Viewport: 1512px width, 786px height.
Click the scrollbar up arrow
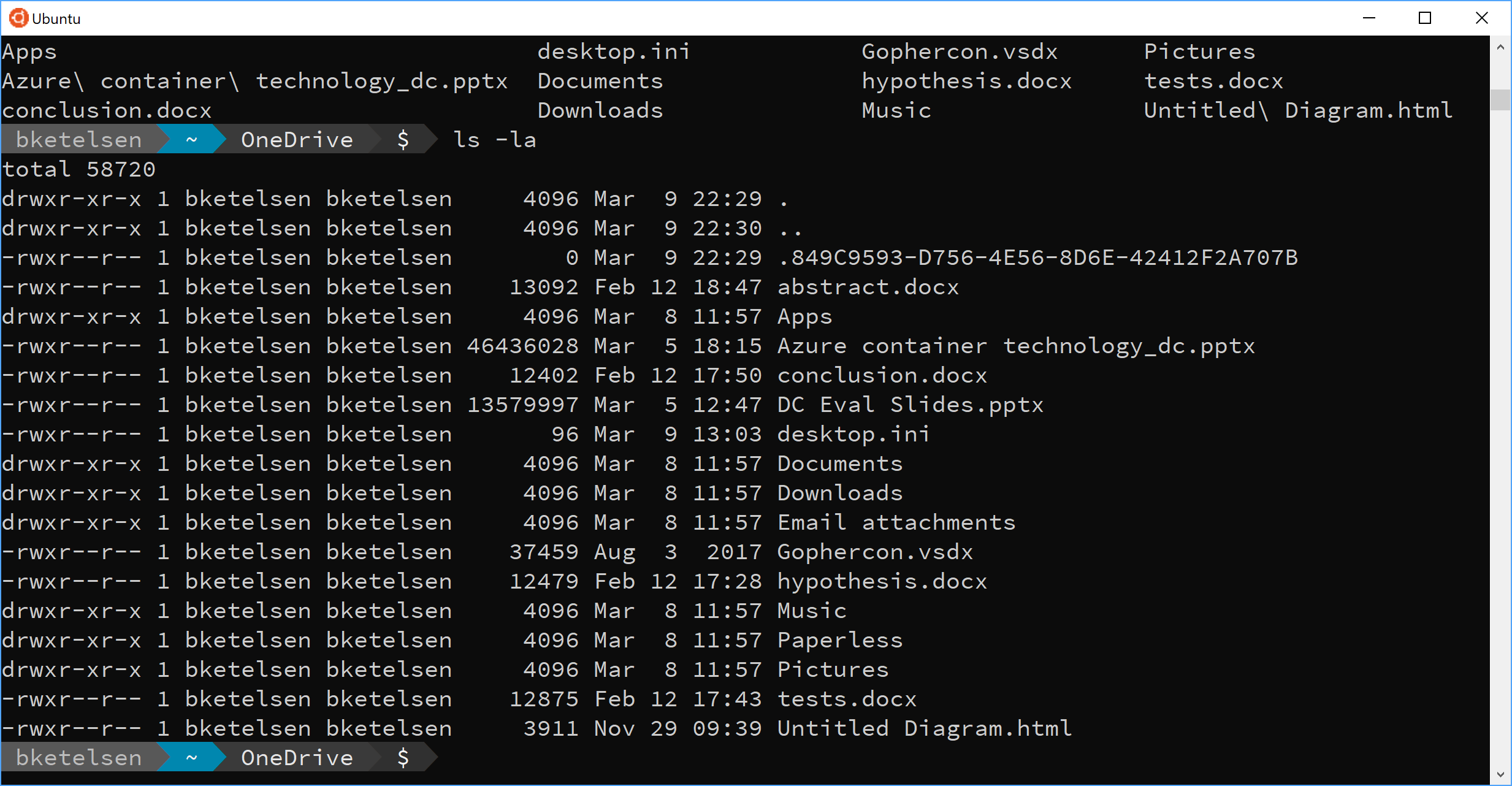[1502, 46]
